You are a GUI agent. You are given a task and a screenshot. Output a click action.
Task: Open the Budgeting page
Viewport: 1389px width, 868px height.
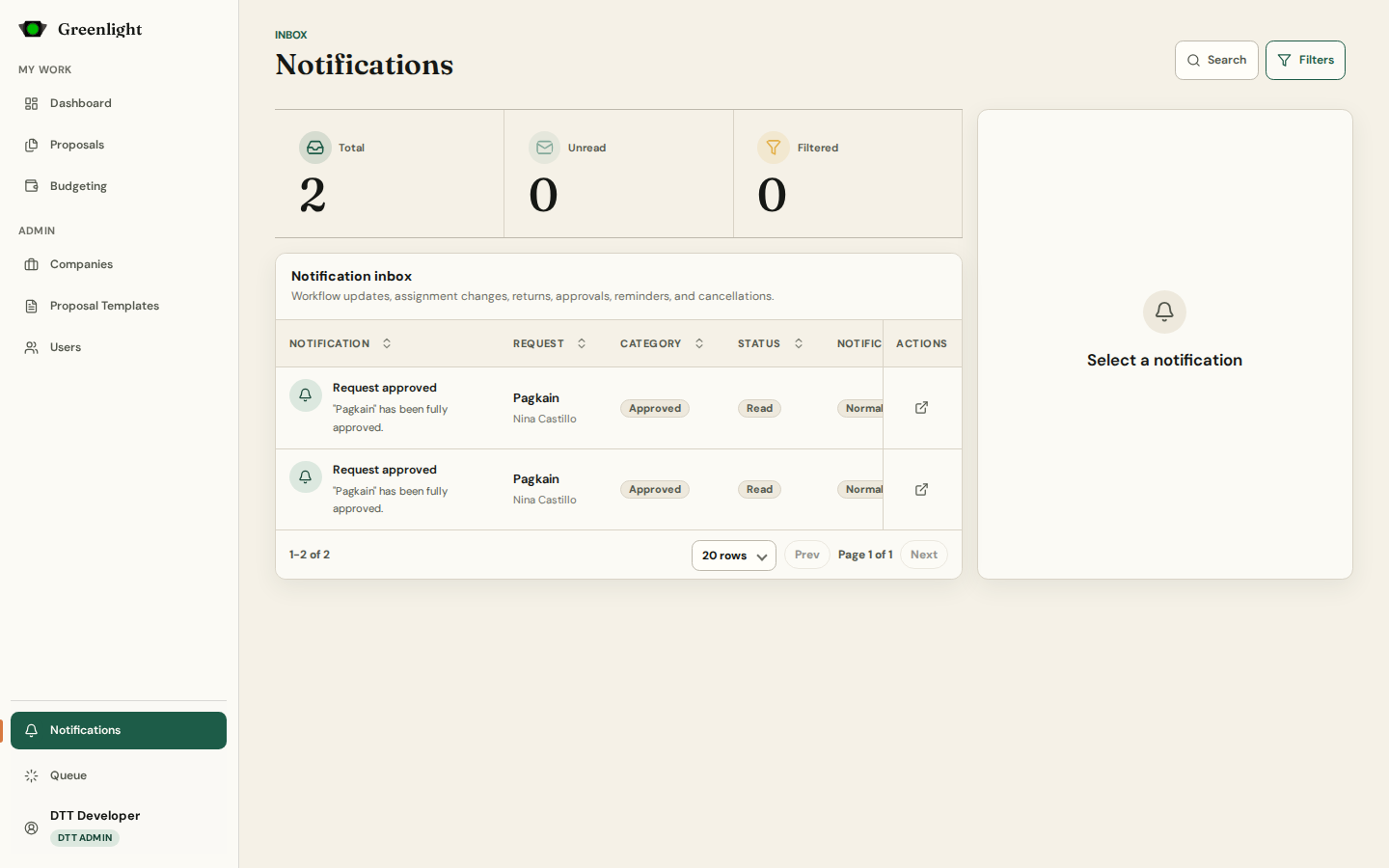pyautogui.click(x=119, y=186)
